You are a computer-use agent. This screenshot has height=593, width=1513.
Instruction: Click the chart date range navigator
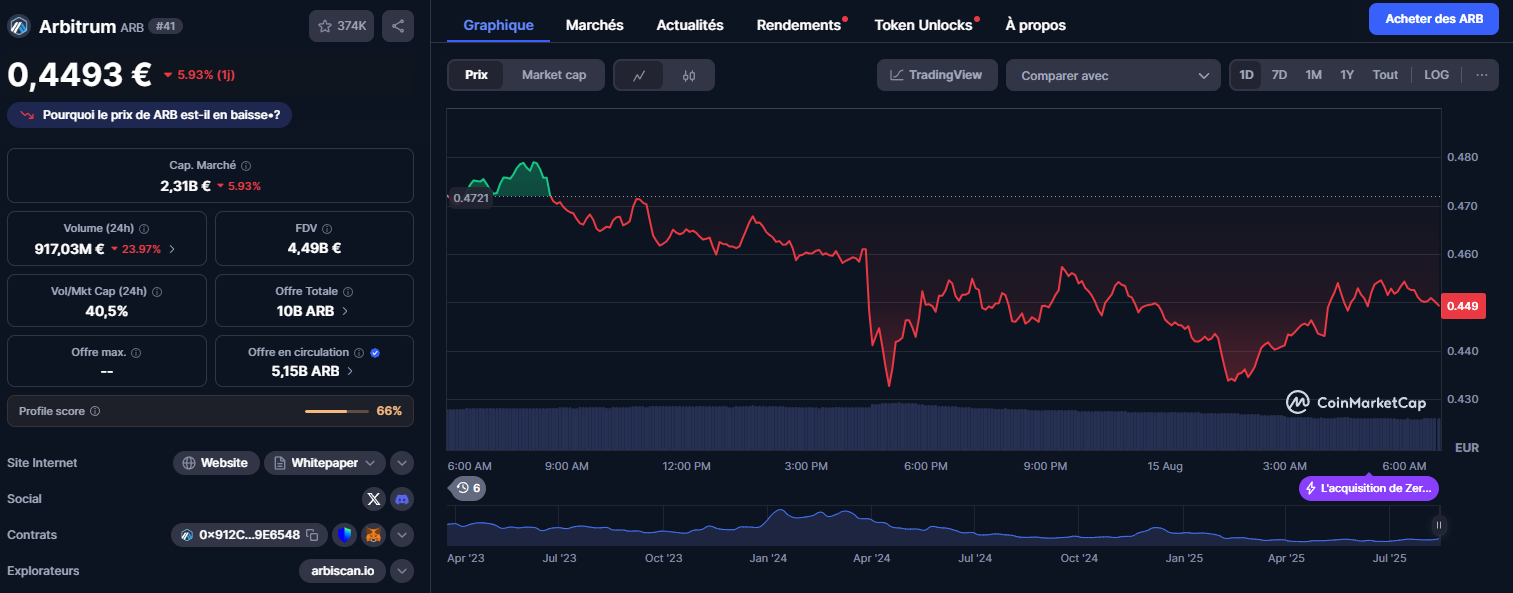(x=945, y=525)
